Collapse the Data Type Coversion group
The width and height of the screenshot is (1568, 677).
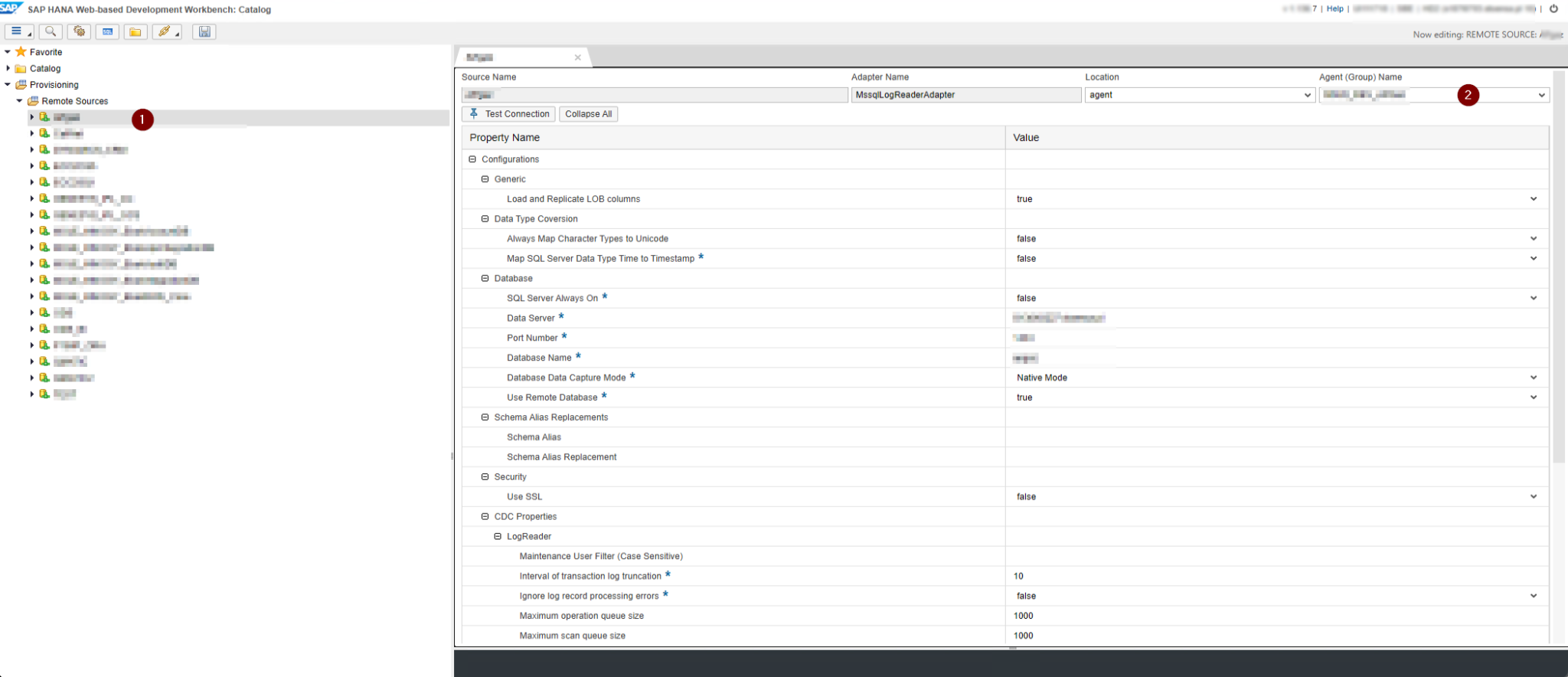(485, 219)
